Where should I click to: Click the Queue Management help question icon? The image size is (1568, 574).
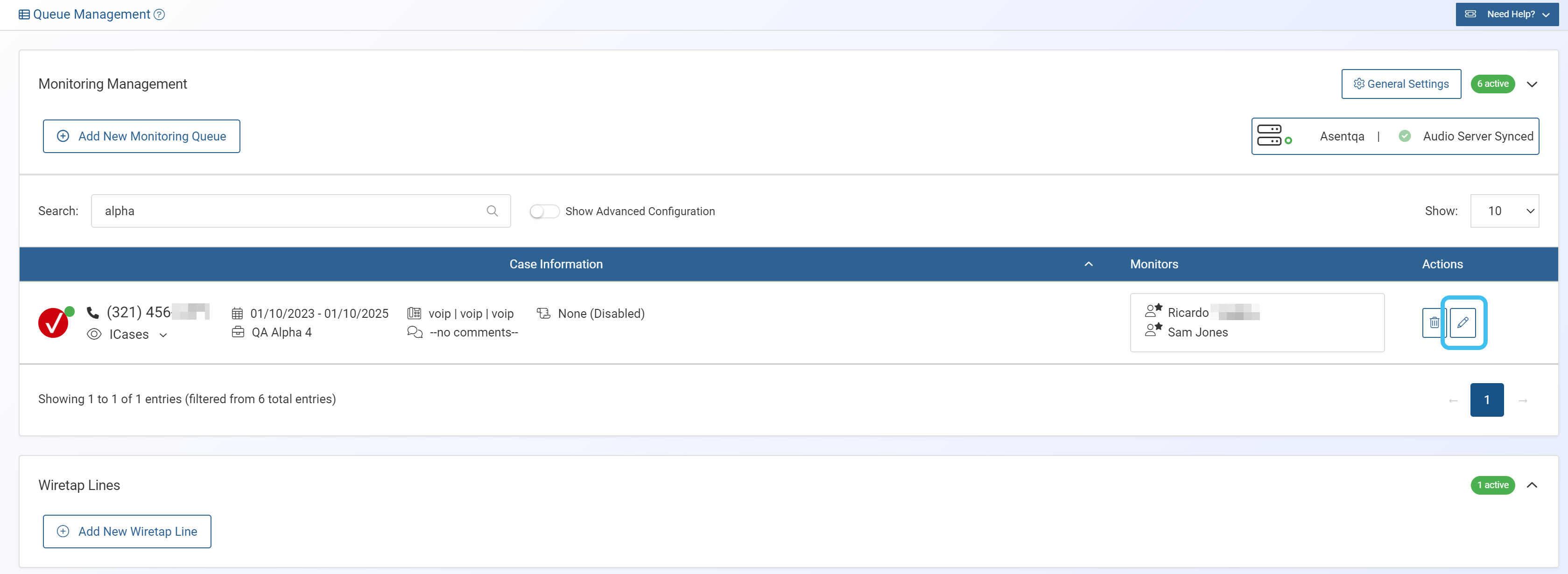coord(160,14)
